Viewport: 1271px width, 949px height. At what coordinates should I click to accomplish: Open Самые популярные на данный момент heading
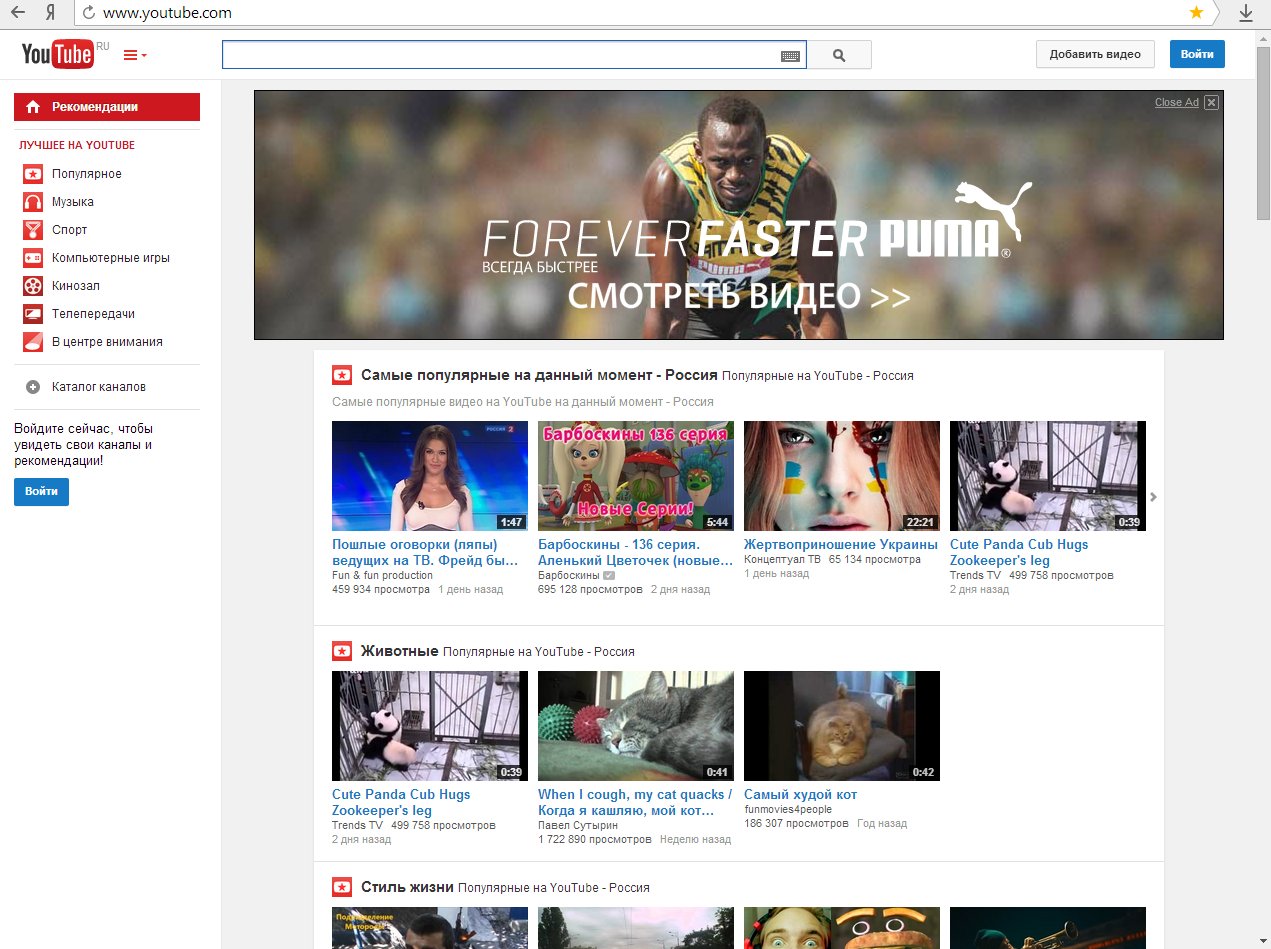tap(539, 376)
